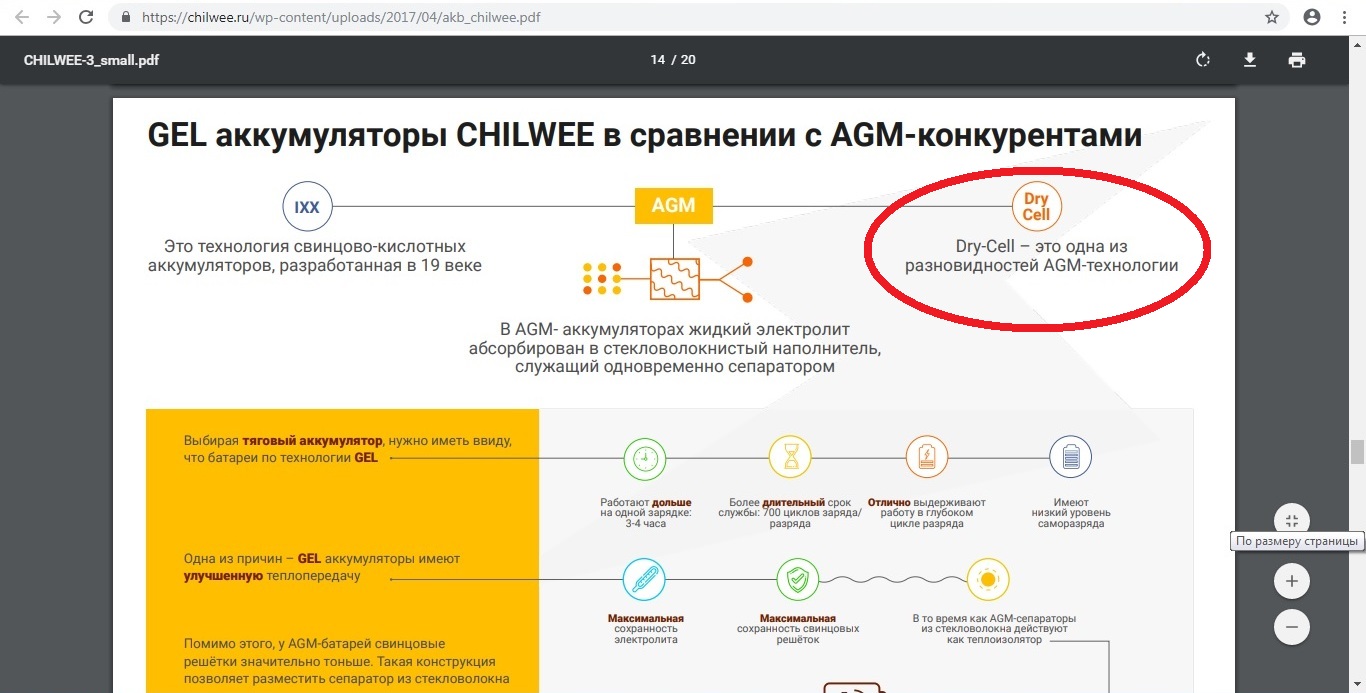Click text 'Имеют низкий уровень саморазряда'

[x=1071, y=513]
